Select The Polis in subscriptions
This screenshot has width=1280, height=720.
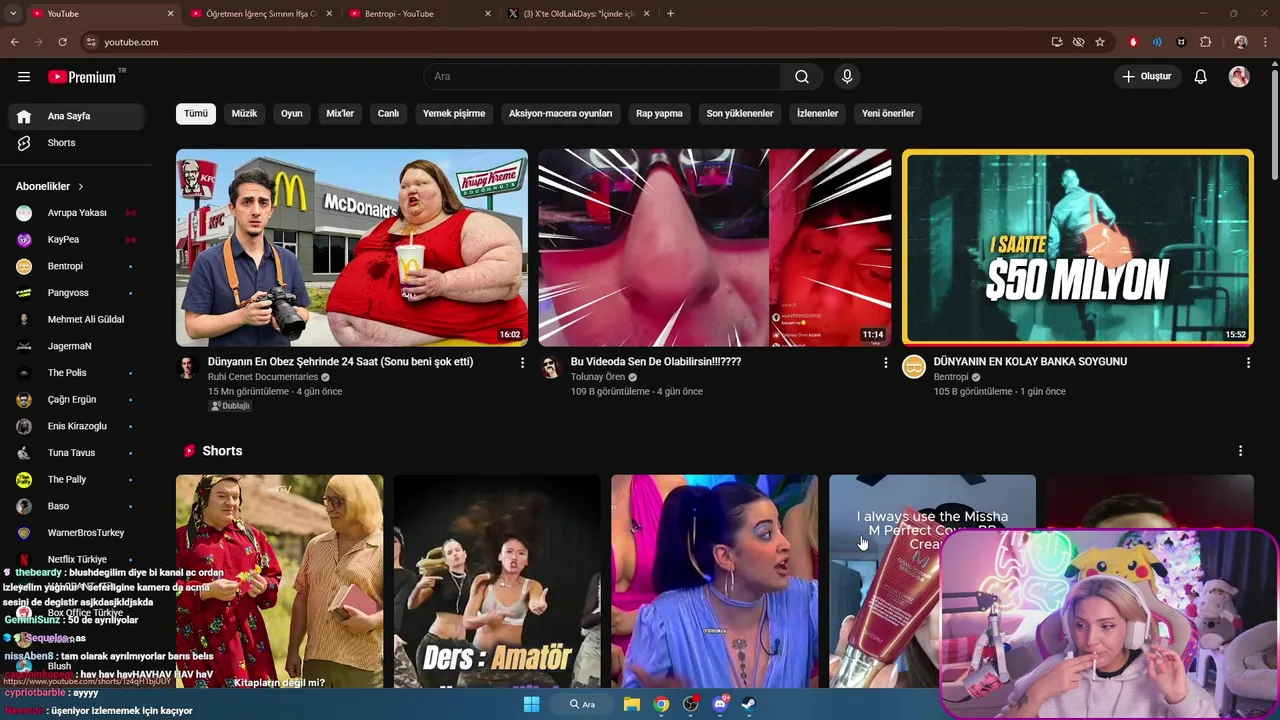77,373
